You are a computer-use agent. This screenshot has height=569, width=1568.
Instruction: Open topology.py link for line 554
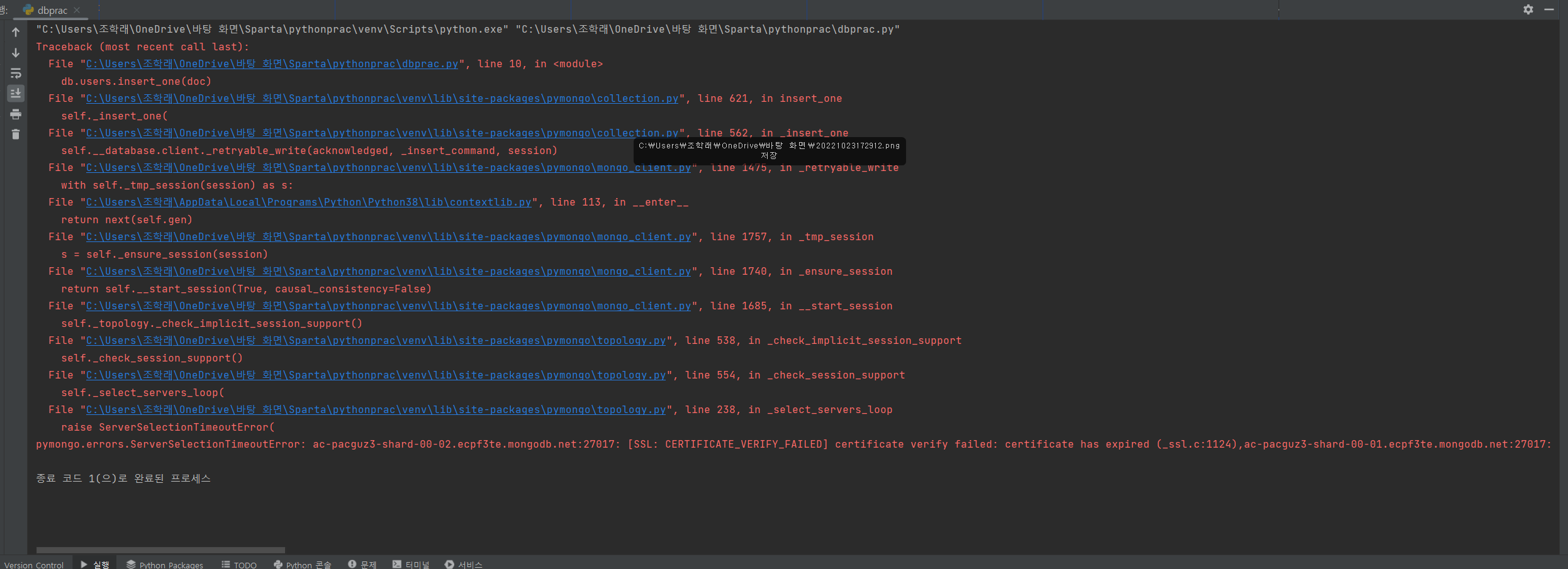(376, 375)
